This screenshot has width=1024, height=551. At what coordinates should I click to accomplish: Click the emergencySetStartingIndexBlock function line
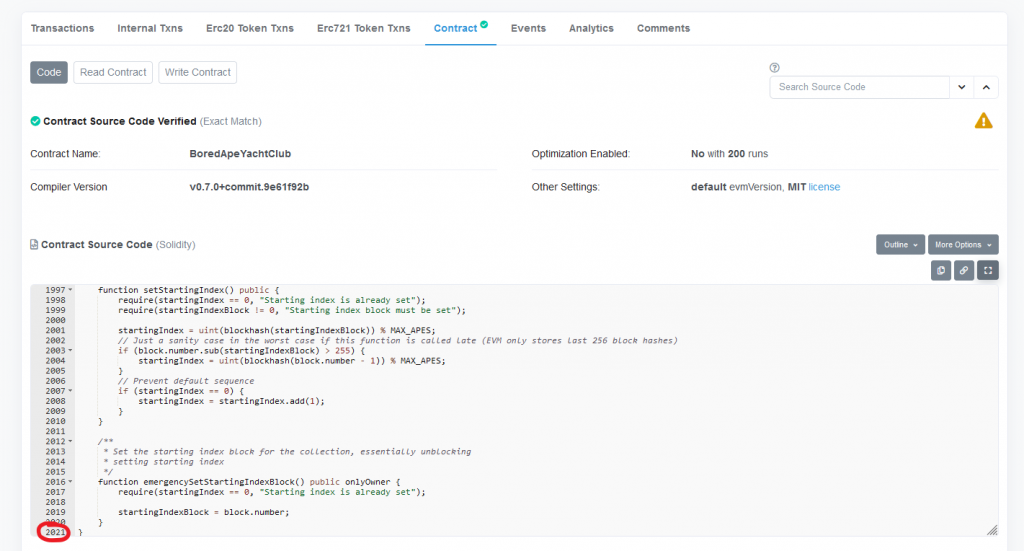point(249,482)
